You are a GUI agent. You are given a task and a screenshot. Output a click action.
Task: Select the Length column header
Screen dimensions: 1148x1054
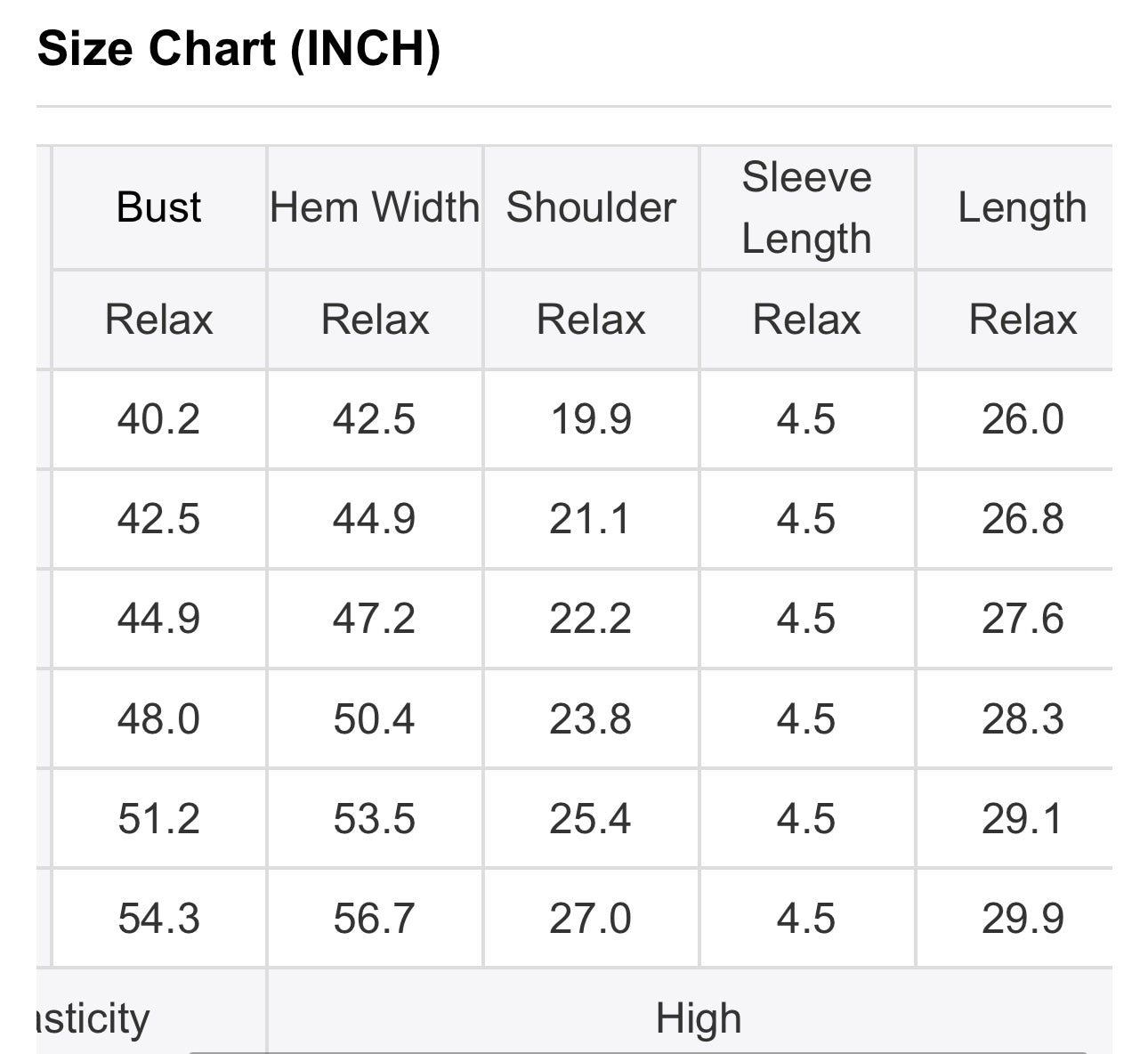pyautogui.click(x=1022, y=207)
